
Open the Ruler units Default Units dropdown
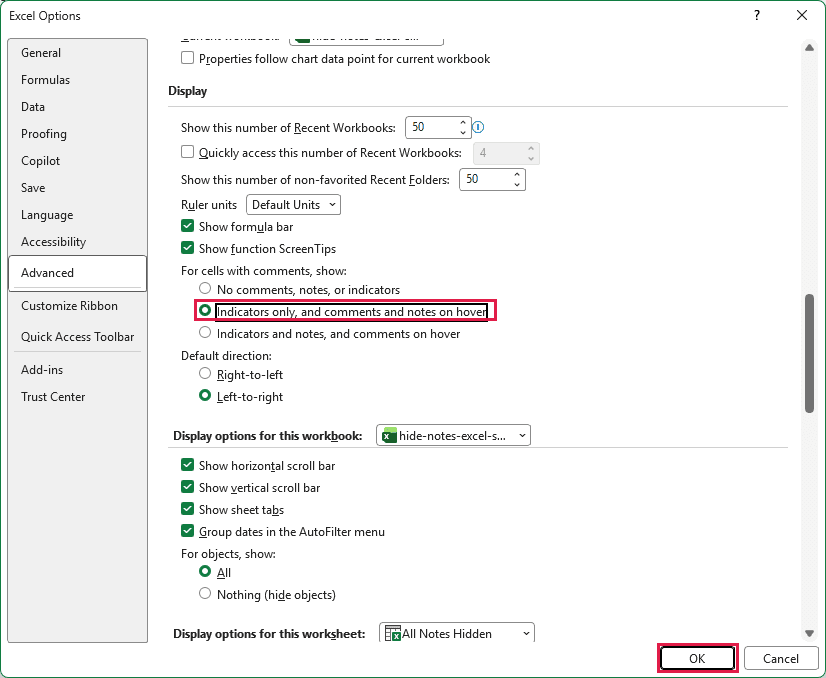tap(293, 204)
